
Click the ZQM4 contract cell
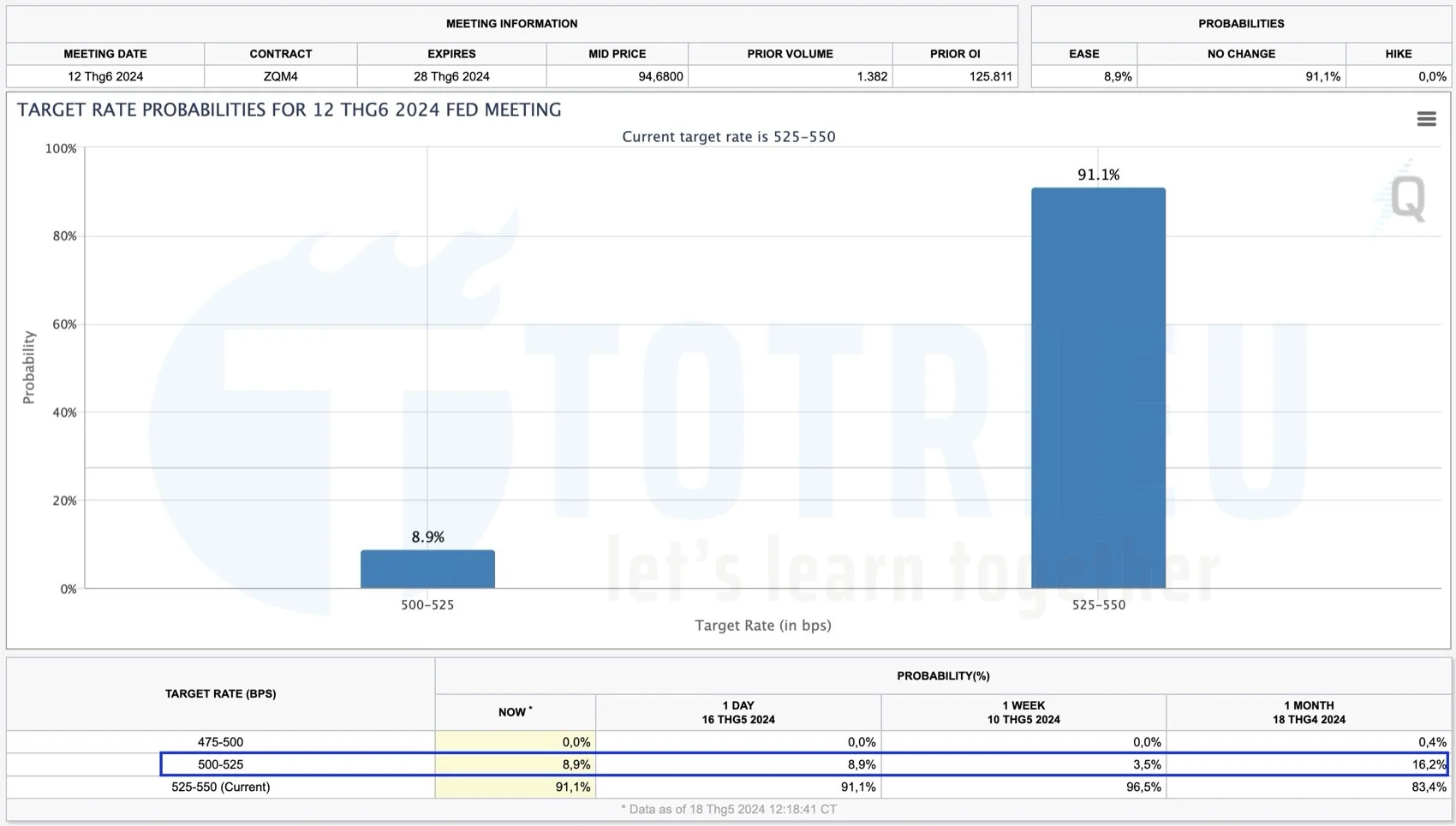pyautogui.click(x=280, y=76)
